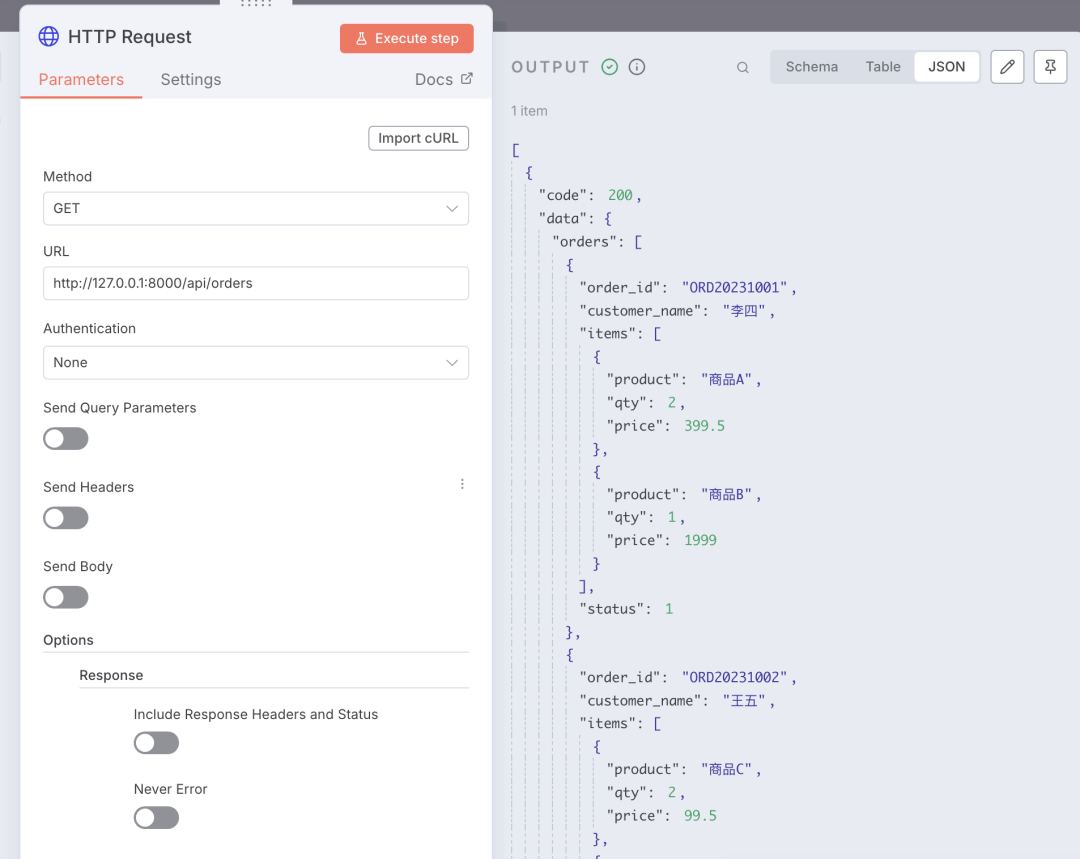The width and height of the screenshot is (1080, 859).
Task: Click the three-dot menu beside Send Headers
Action: coord(462,484)
